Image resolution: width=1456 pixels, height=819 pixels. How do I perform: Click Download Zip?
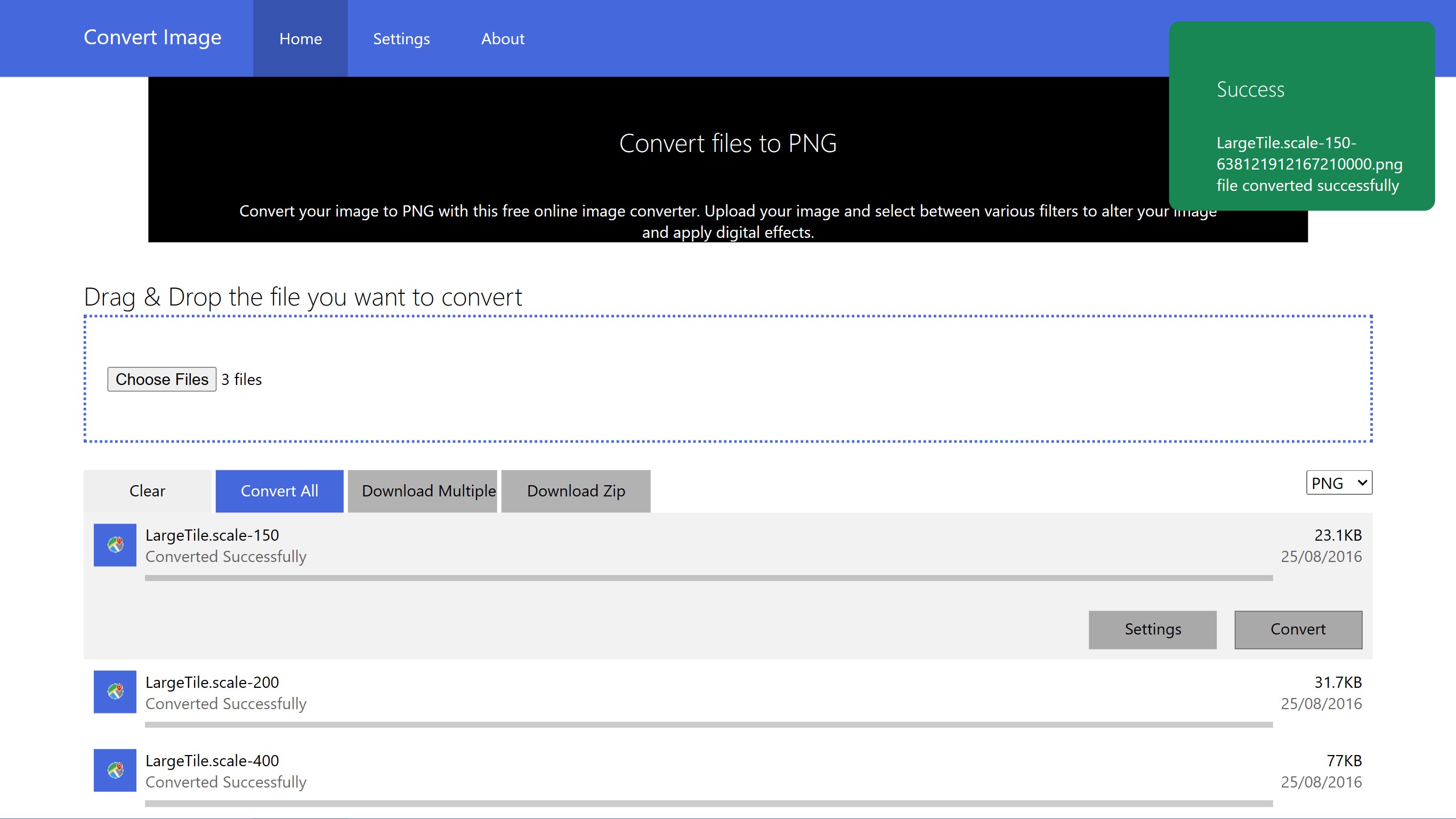576,491
